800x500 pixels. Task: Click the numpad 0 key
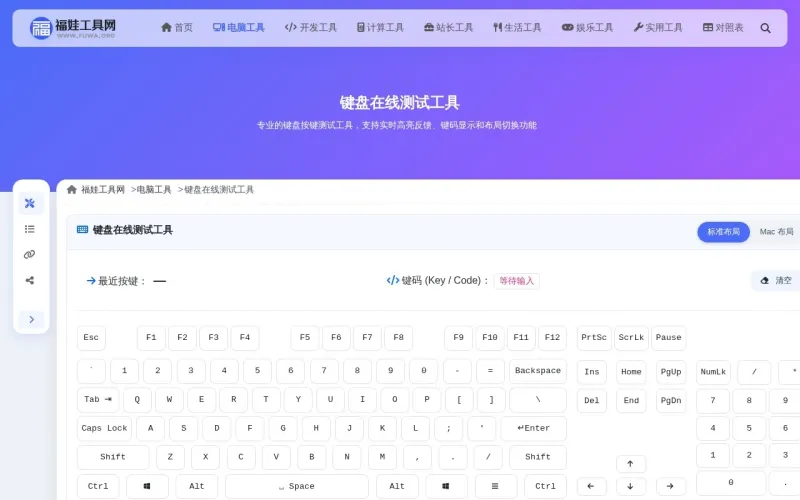coord(731,483)
